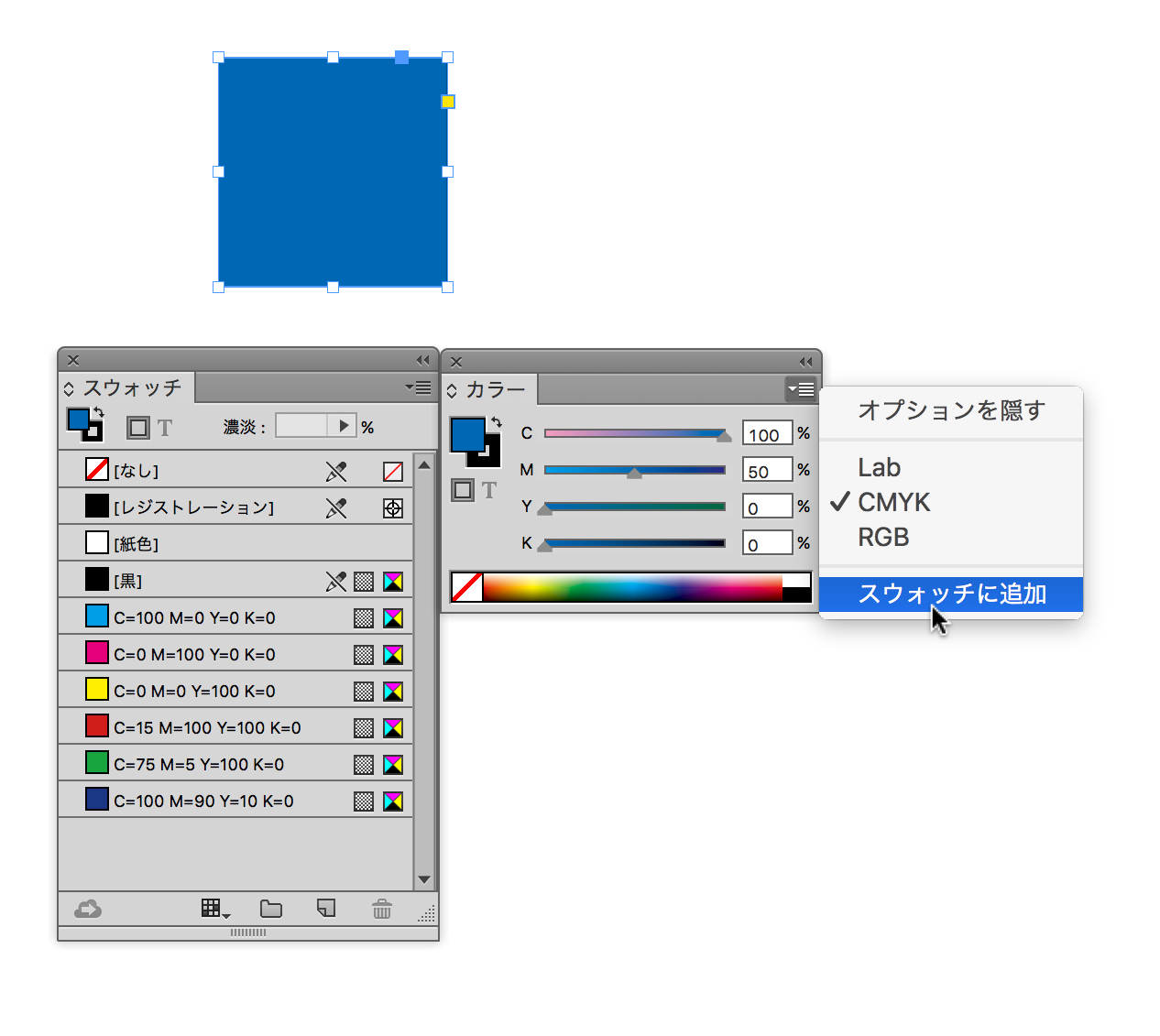Click the 濃淡 tint input field

click(x=301, y=426)
